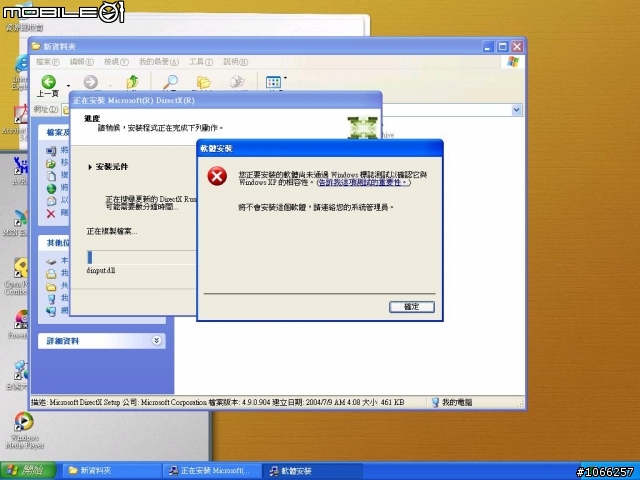
Task: Open the View (檢視) menu
Action: click(116, 62)
